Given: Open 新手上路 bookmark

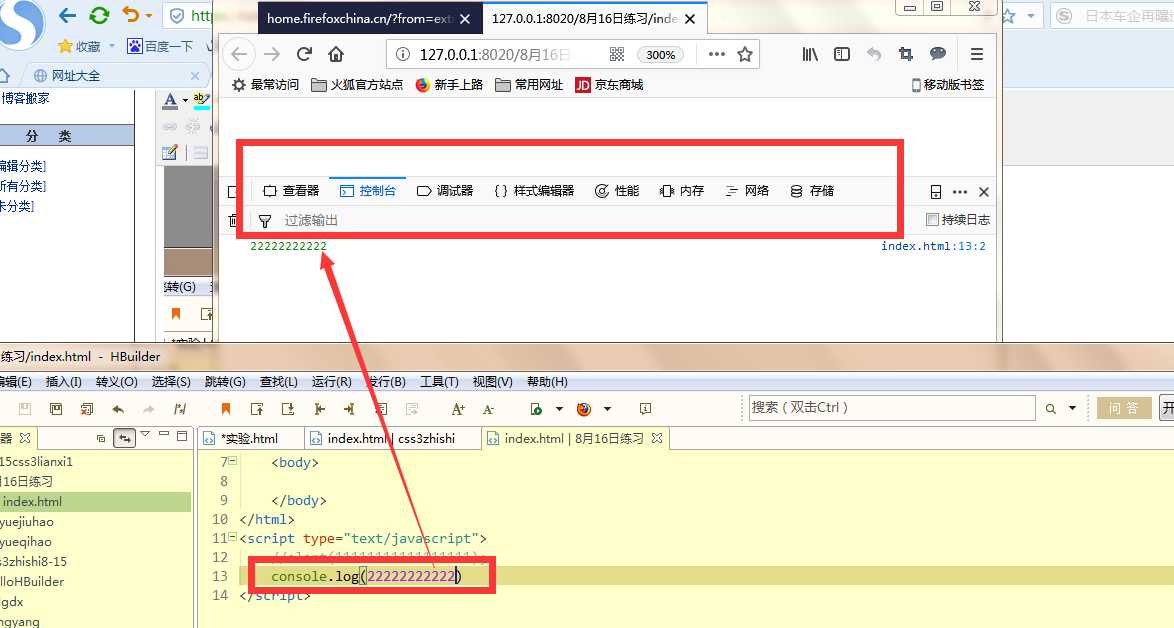Looking at the screenshot, I should point(449,85).
